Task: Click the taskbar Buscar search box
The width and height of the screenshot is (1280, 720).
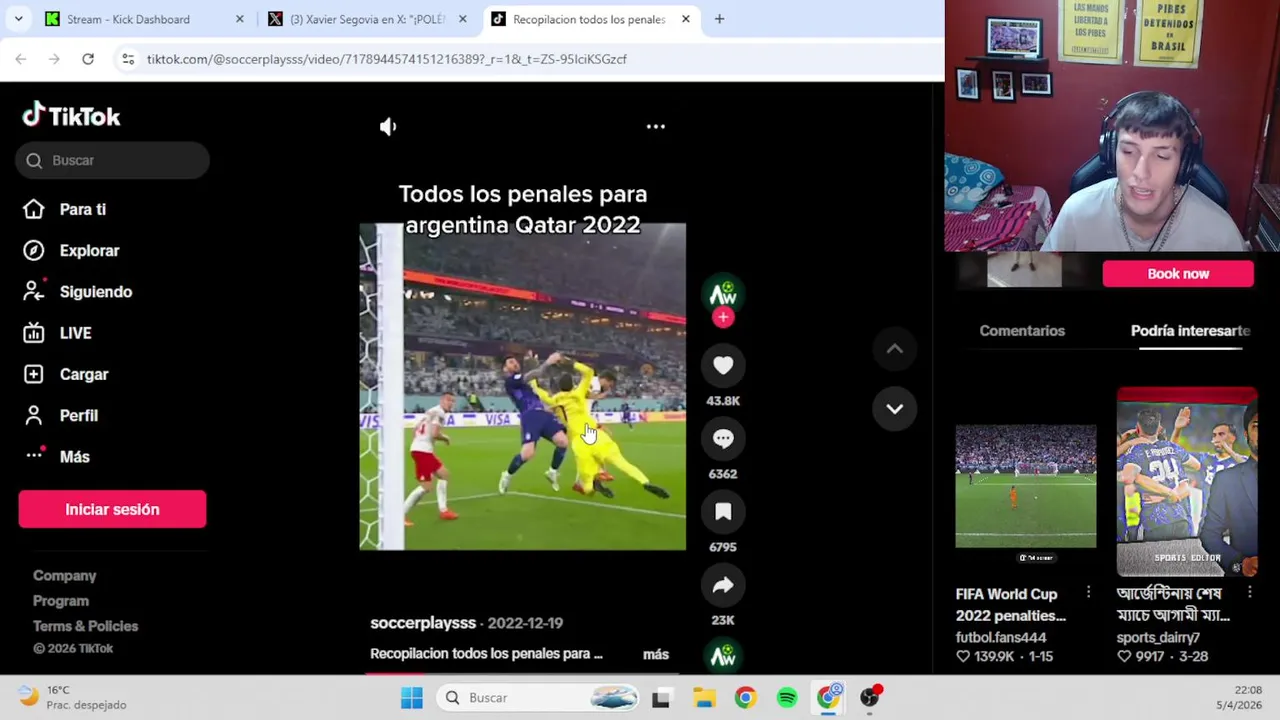Action: (x=540, y=698)
